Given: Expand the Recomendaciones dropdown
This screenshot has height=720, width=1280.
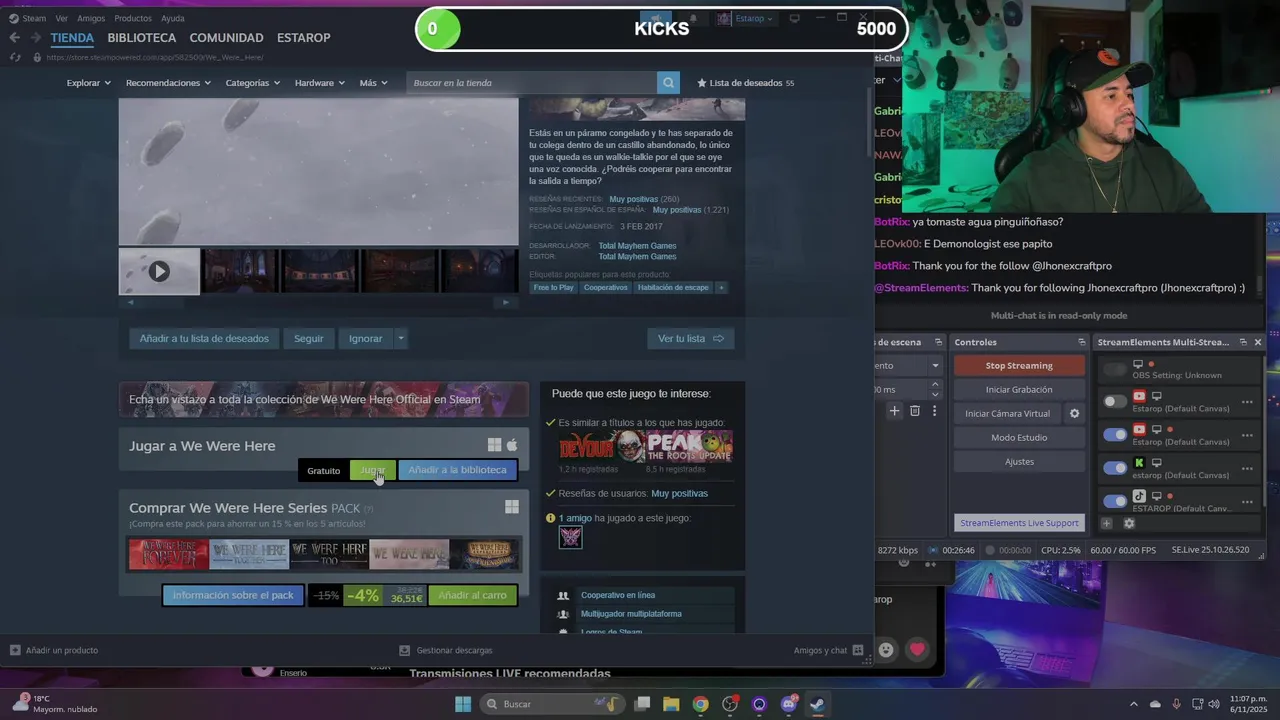Looking at the screenshot, I should pos(168,83).
